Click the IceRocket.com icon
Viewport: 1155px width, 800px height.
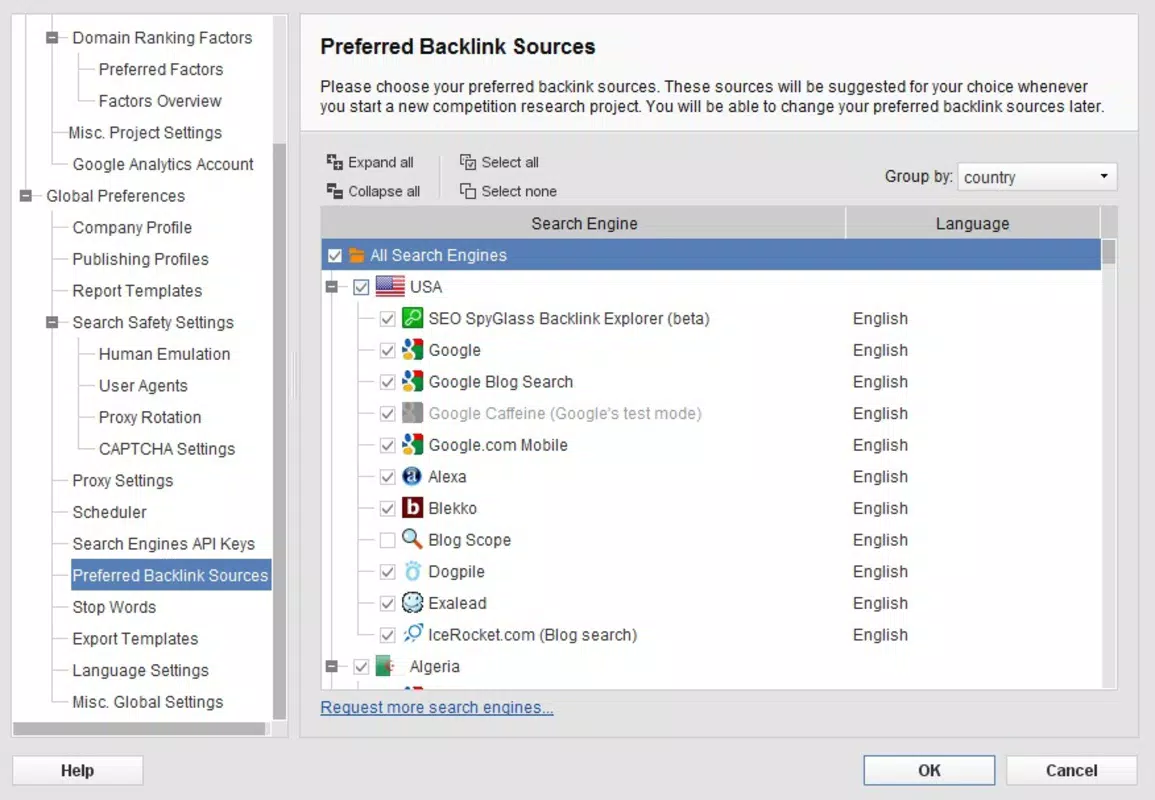point(412,634)
